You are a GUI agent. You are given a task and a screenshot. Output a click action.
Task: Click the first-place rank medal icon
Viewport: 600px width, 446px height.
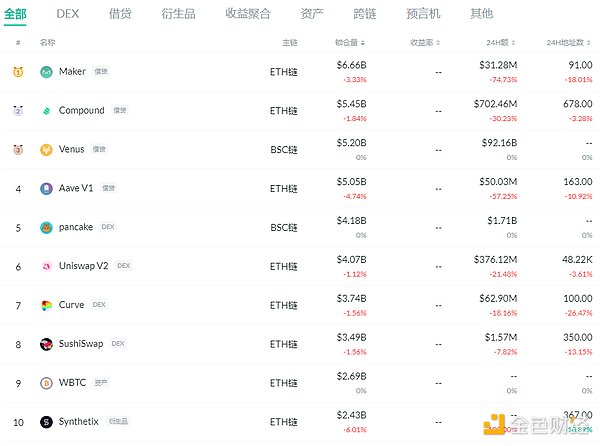(x=18, y=72)
